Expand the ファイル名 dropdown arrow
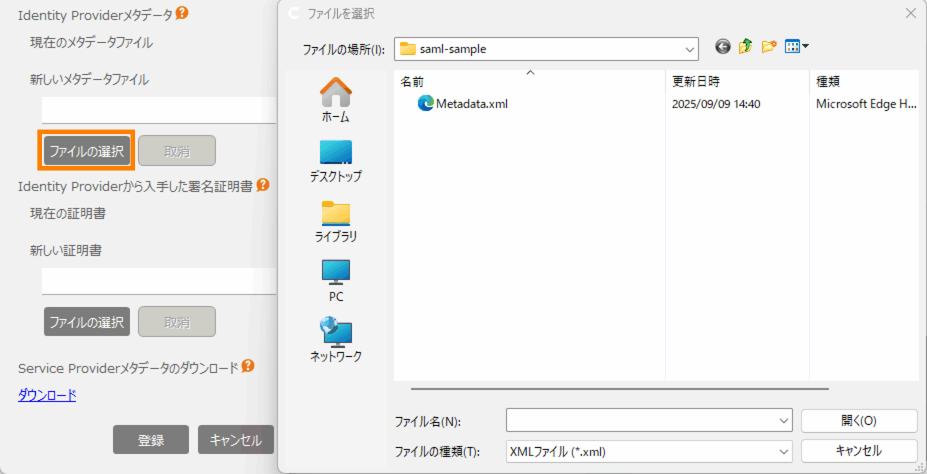 click(783, 421)
